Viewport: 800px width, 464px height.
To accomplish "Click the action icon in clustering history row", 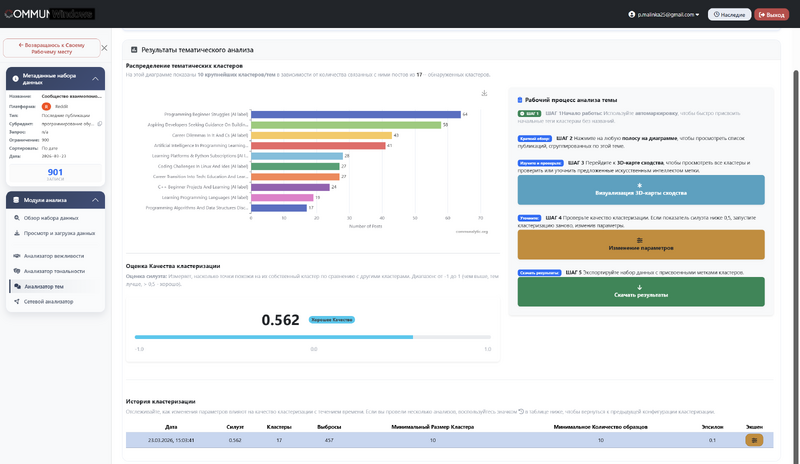I will (754, 440).
